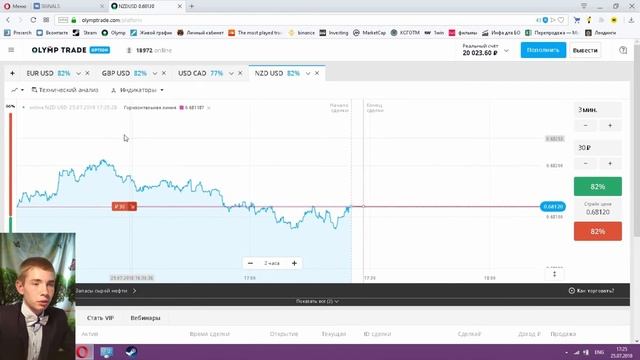Open the Индикаторы dropdown
This screenshot has height=360, width=640.
coord(138,90)
